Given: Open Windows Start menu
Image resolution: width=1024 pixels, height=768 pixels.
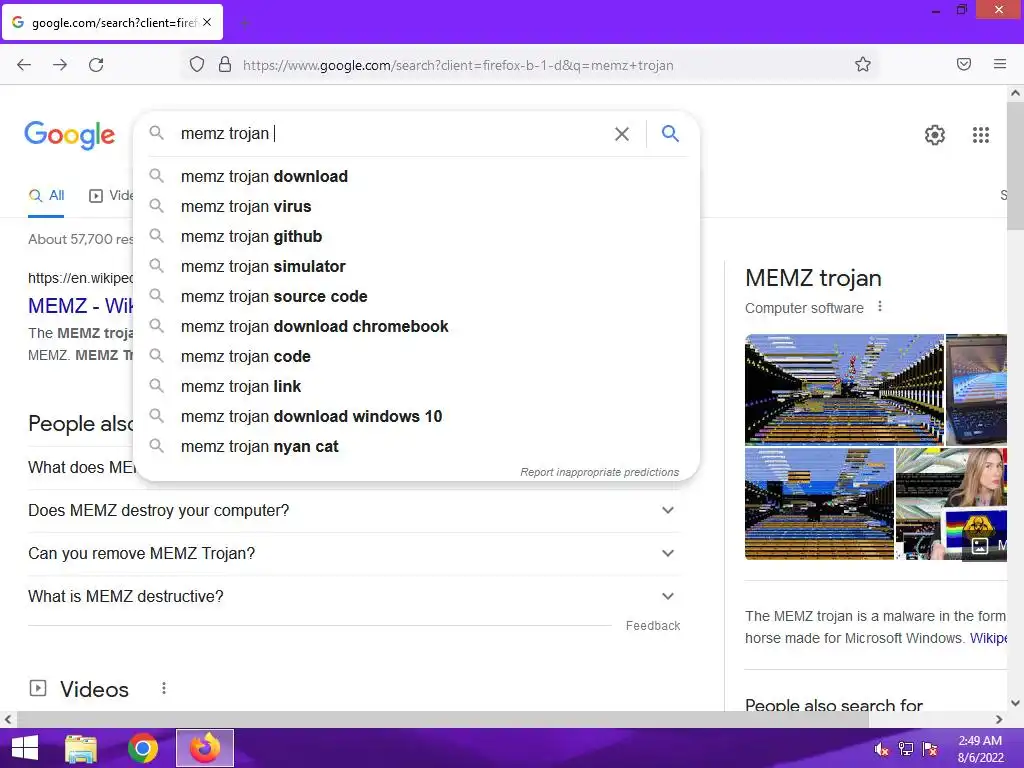Looking at the screenshot, I should [x=25, y=748].
